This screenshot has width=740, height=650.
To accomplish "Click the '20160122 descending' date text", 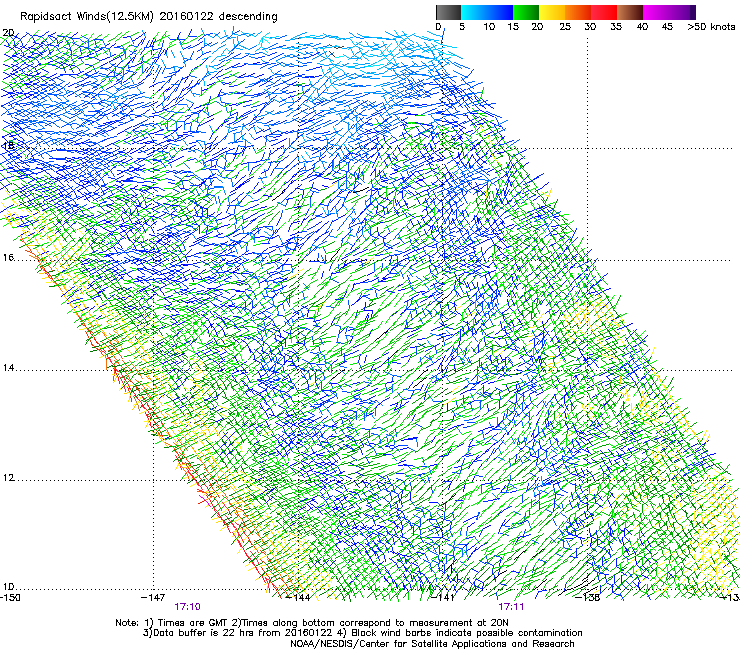I will point(219,17).
